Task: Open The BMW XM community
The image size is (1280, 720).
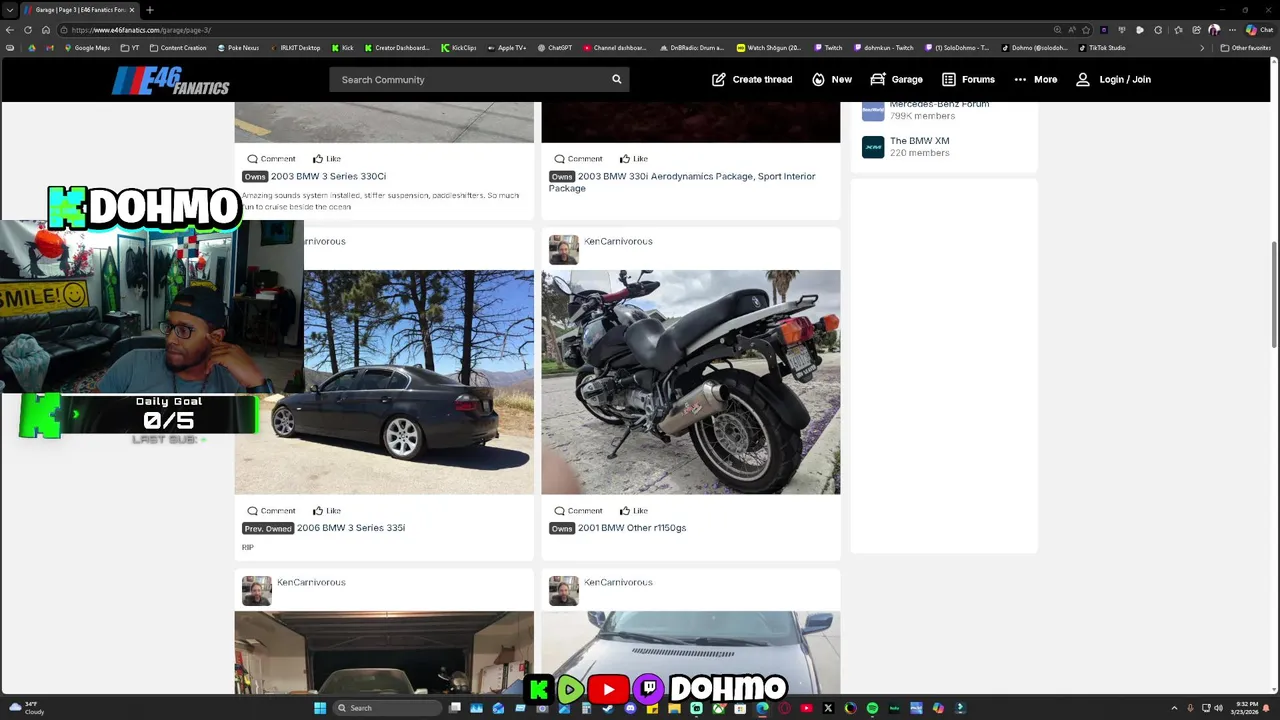Action: [x=919, y=141]
